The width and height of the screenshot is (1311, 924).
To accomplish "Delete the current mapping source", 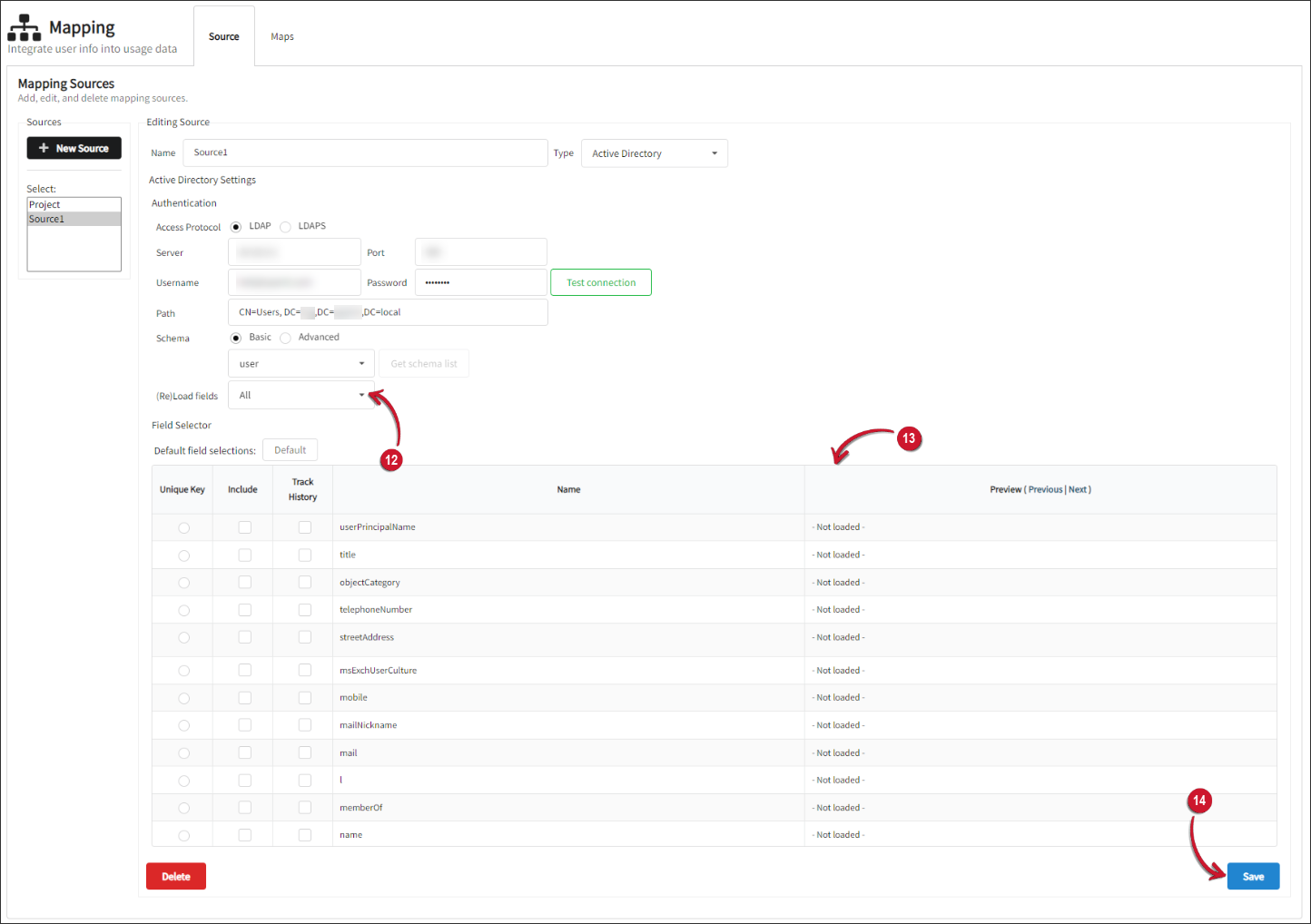I will [175, 876].
